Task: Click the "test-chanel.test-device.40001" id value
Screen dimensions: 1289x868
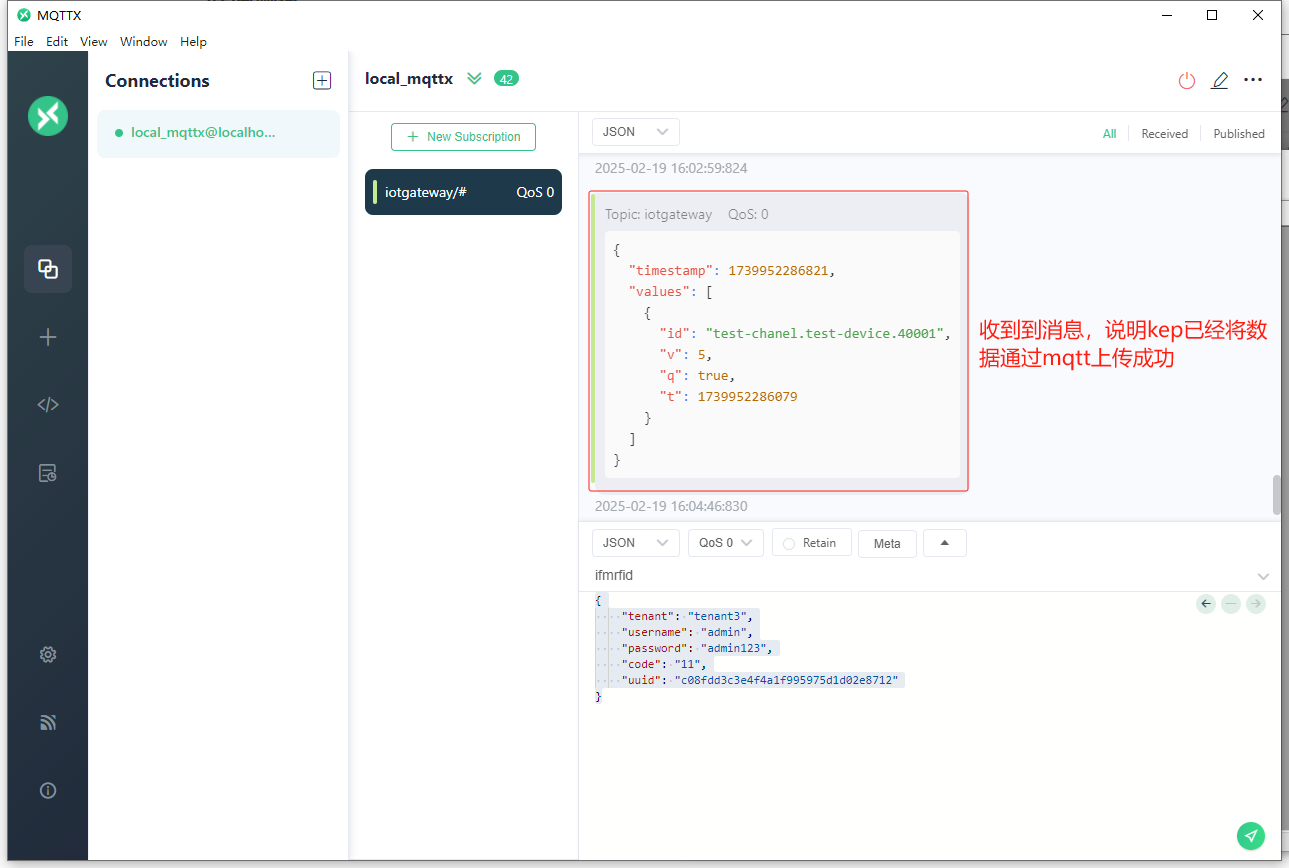Action: pos(824,333)
